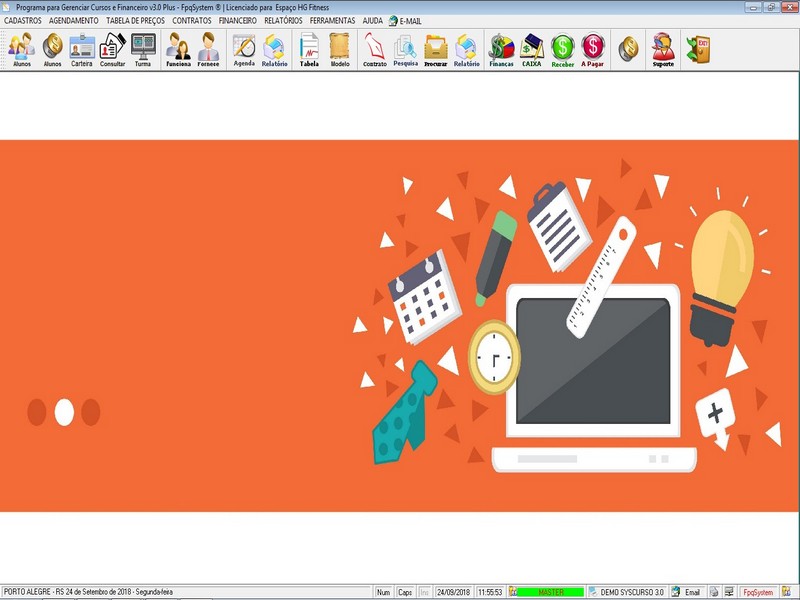
Task: Open the RELATÓRIOS menu
Action: click(283, 21)
